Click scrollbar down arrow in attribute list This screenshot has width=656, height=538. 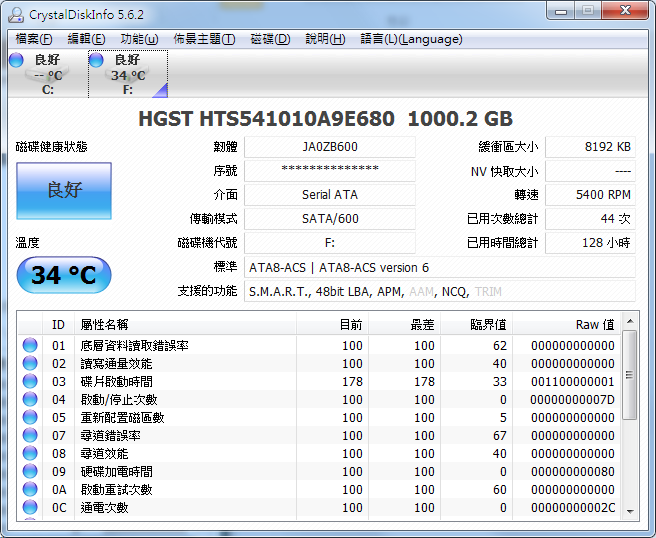coord(629,511)
